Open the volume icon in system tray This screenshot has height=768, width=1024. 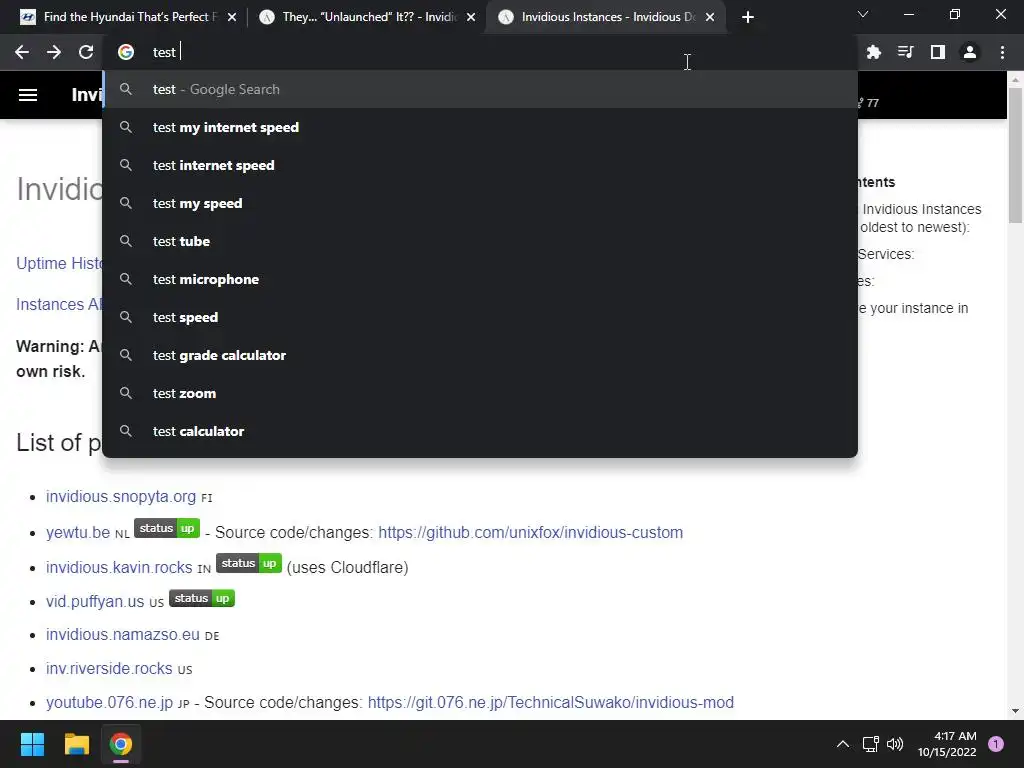pos(895,744)
